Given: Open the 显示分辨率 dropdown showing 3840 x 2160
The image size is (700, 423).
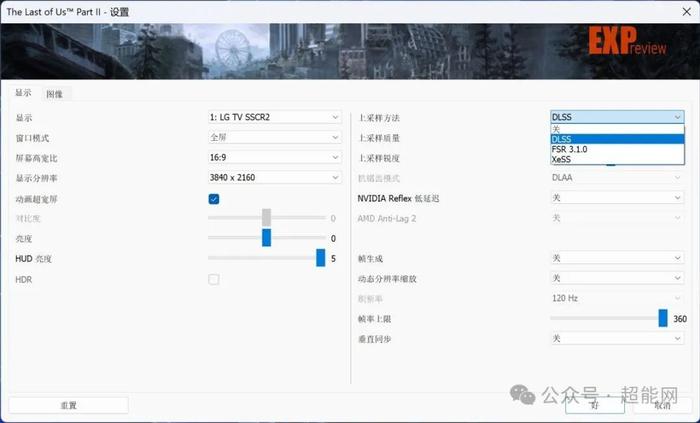Looking at the screenshot, I should tap(275, 178).
